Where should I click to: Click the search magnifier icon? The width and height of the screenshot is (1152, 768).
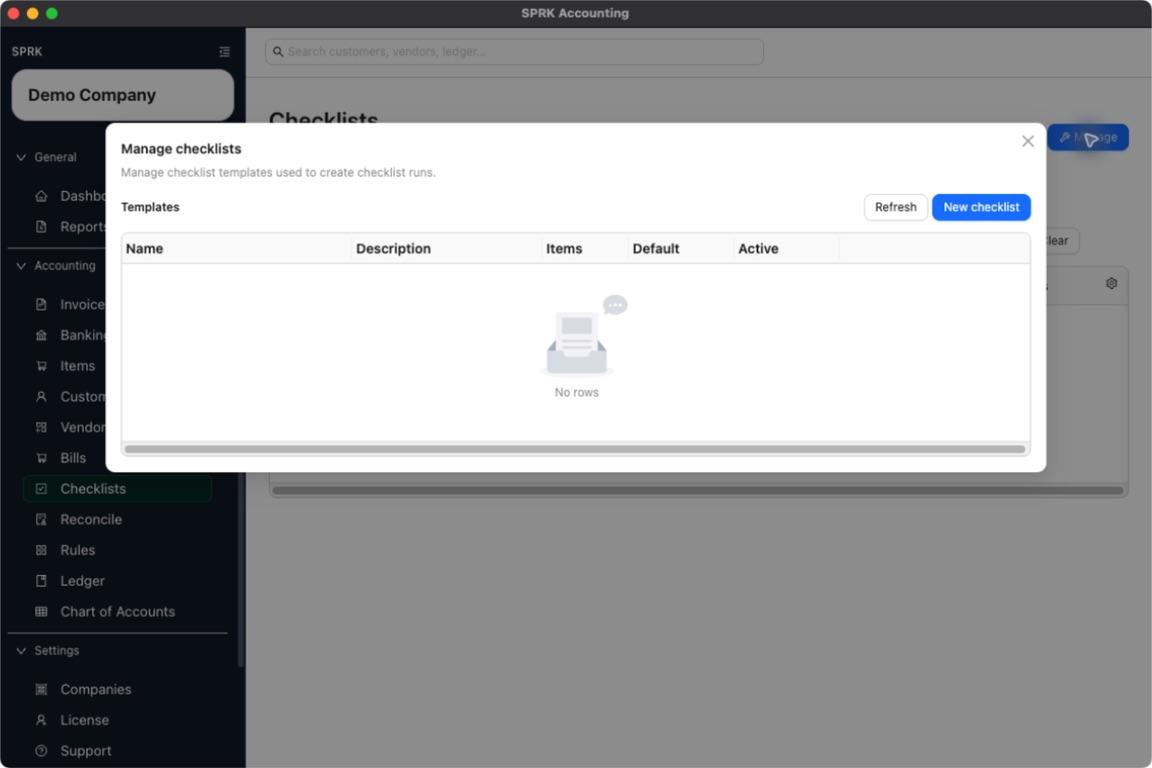[x=278, y=51]
